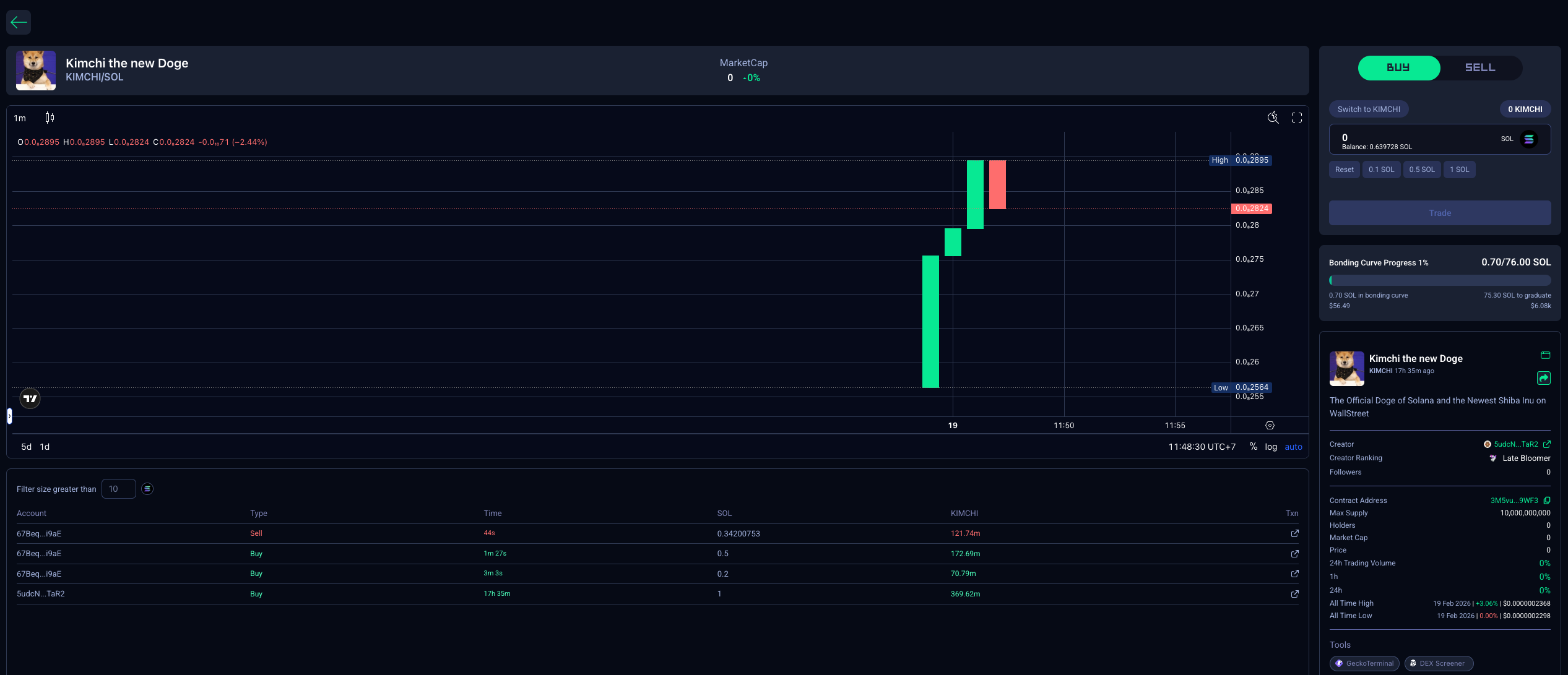Open the TradingView logo on chart
This screenshot has width=1568, height=675.
click(30, 398)
